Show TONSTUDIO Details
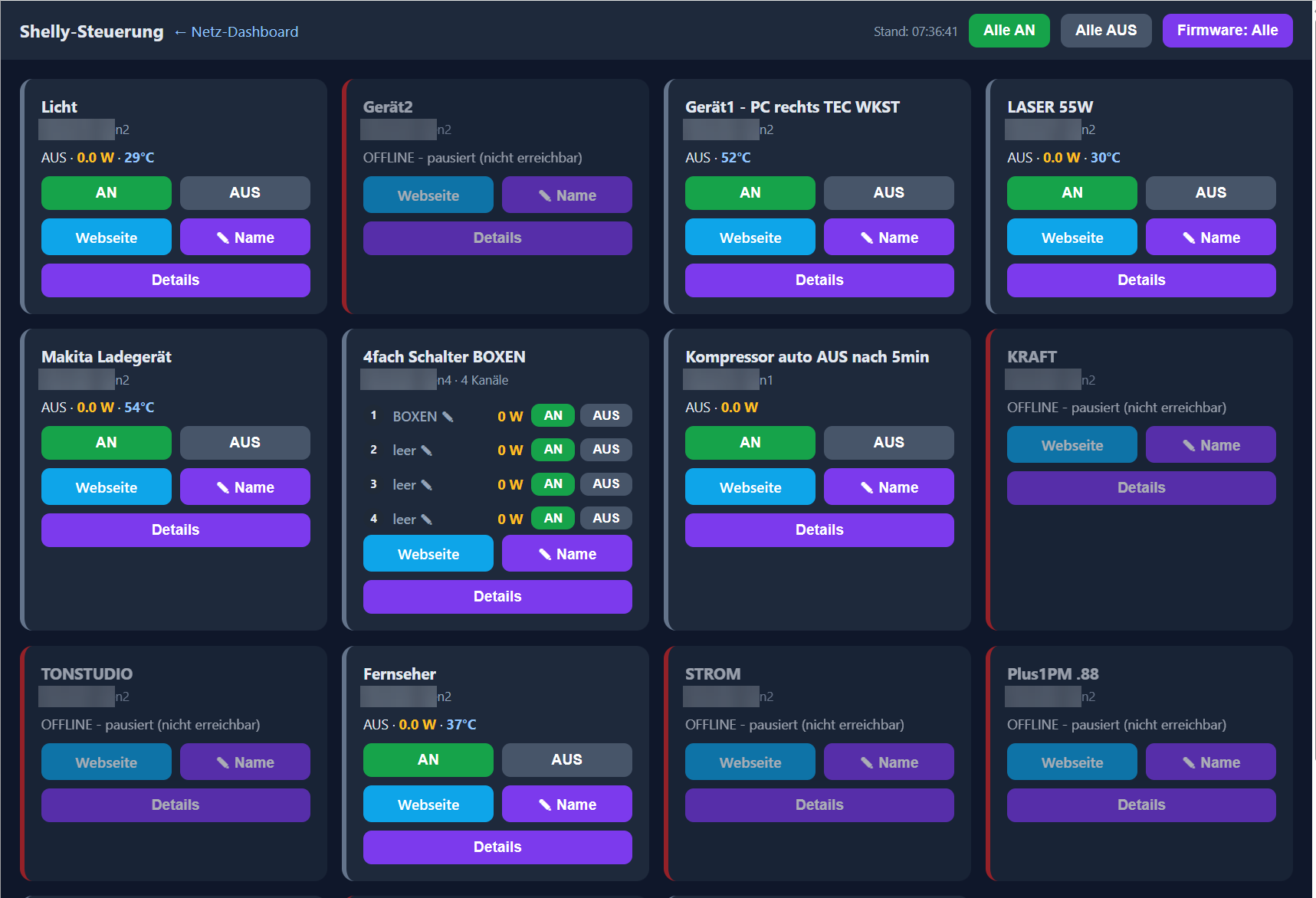This screenshot has width=1316, height=898. click(x=176, y=805)
